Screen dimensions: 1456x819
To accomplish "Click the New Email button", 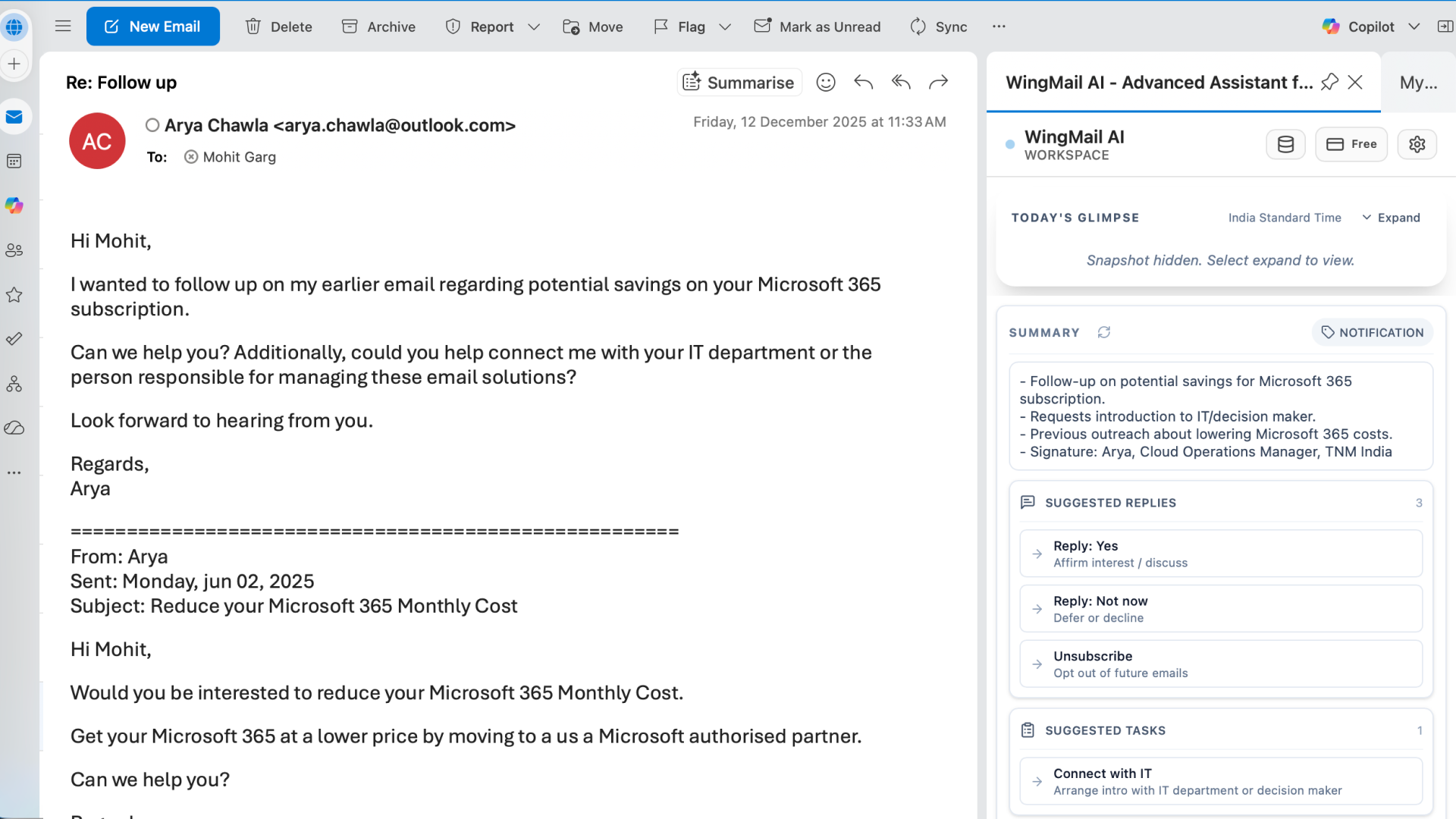I will pos(153,27).
